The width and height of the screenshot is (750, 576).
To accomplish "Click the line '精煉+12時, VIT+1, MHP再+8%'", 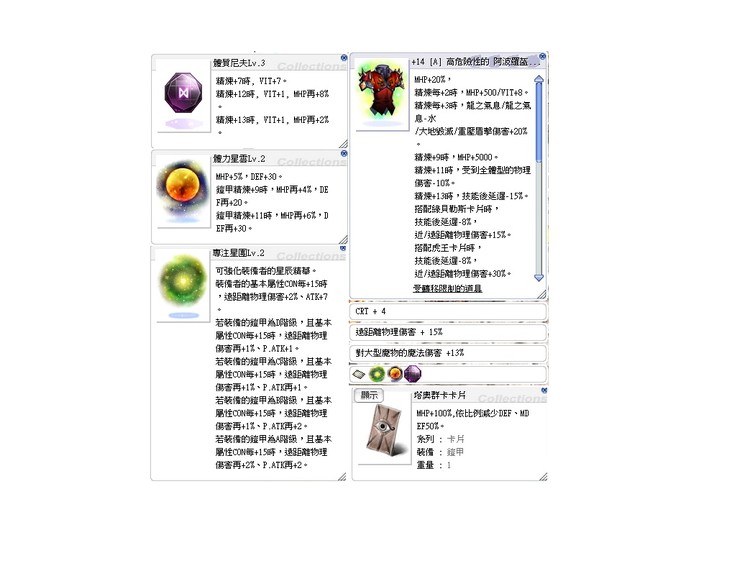I will click(x=272, y=94).
